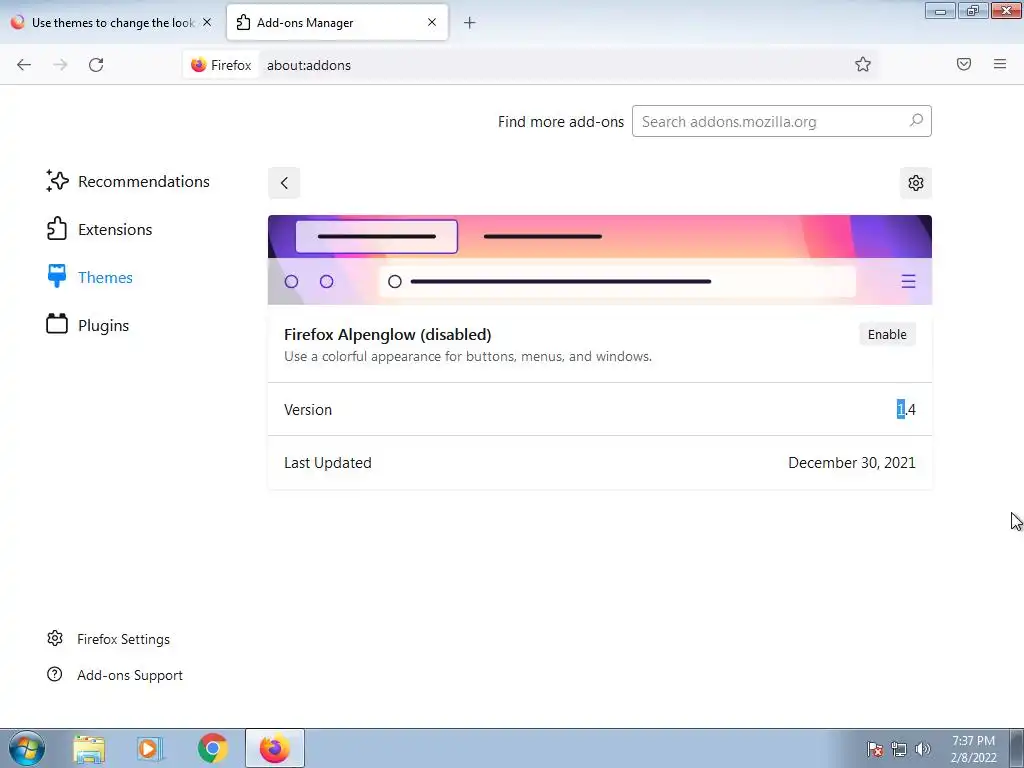1024x768 pixels.
Task: Click the 'December 30, 2021' date
Action: 852,463
